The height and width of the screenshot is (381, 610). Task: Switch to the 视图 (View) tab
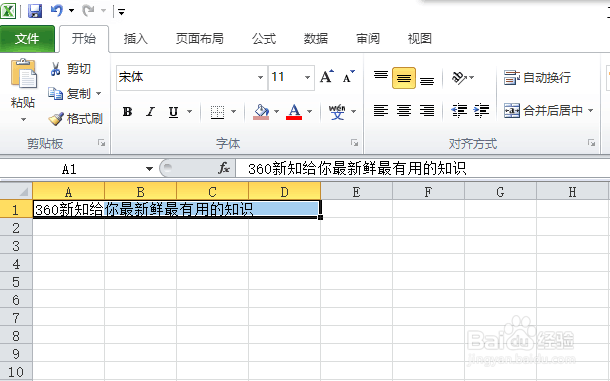tap(419, 39)
